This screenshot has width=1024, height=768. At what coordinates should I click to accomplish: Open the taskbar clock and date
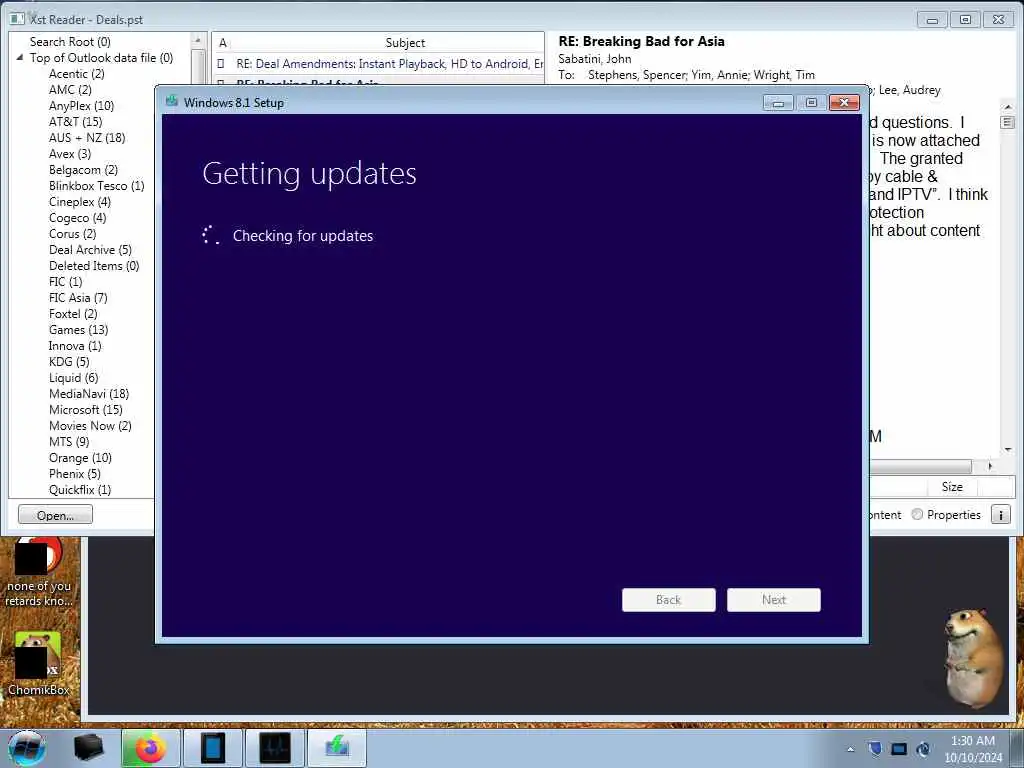pyautogui.click(x=972, y=749)
